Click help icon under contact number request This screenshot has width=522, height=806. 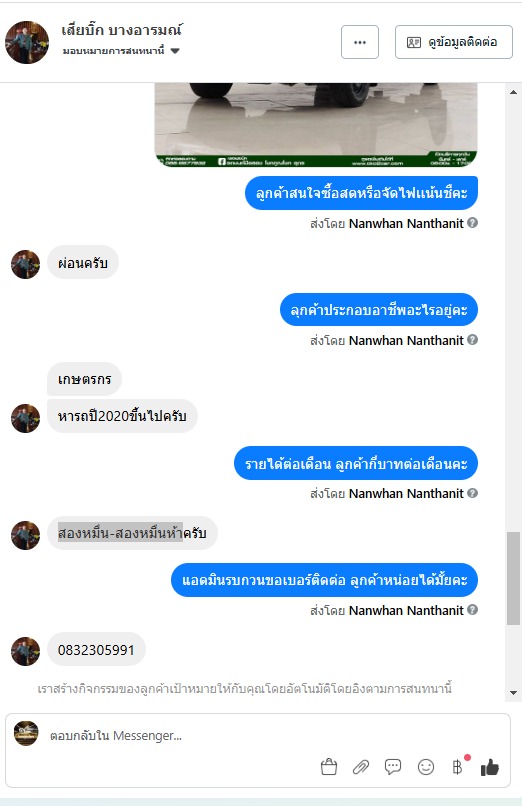click(x=473, y=610)
